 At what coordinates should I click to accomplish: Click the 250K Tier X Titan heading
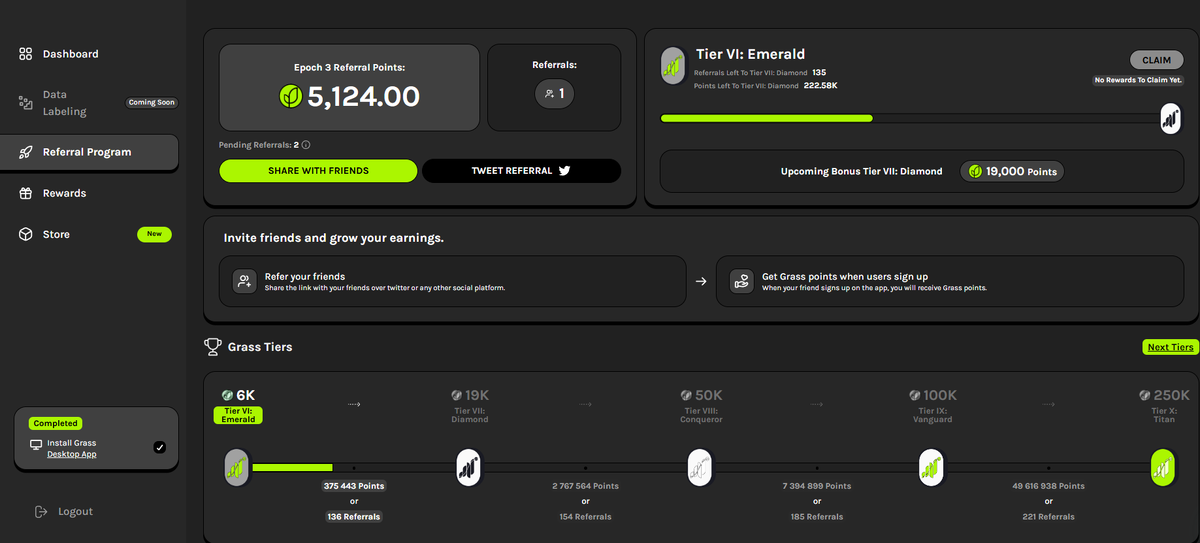(1164, 406)
